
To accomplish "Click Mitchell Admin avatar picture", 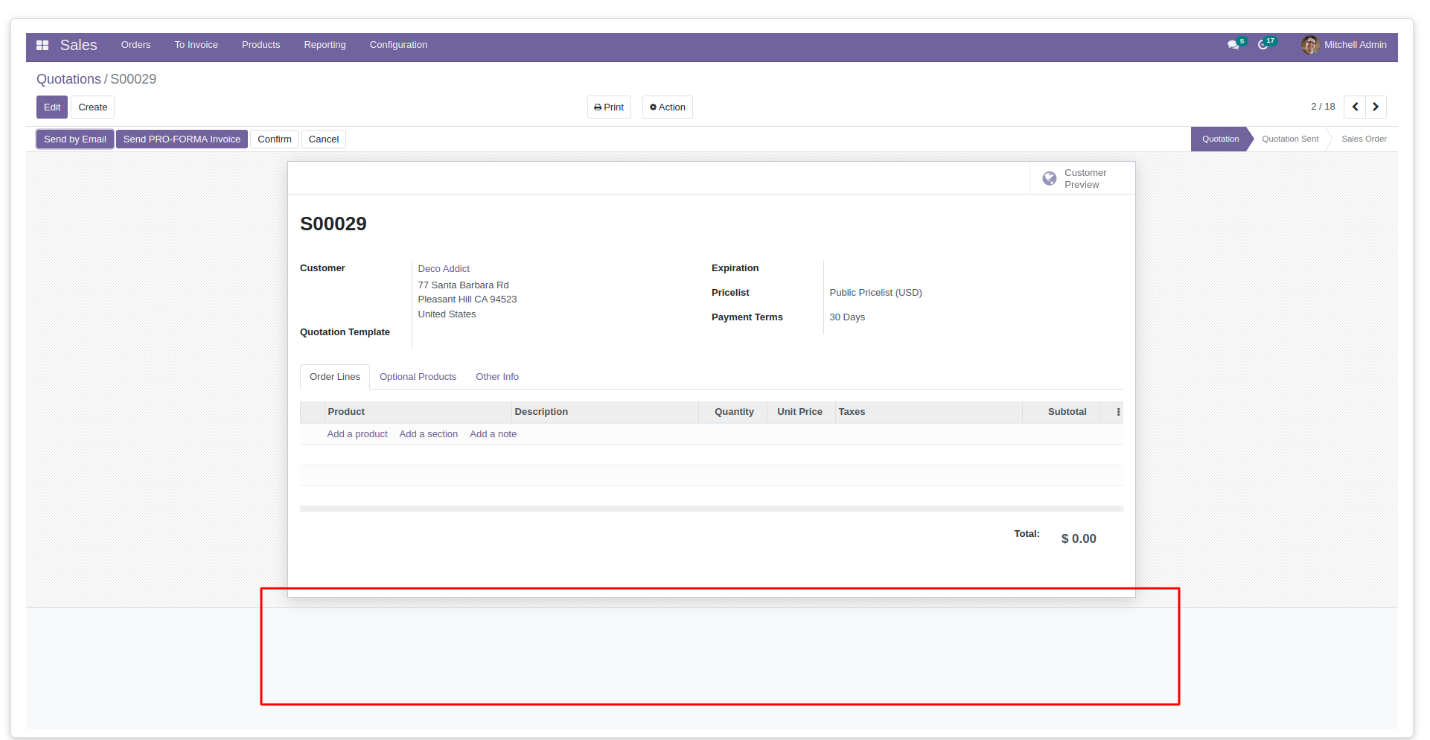I will (x=1310, y=45).
